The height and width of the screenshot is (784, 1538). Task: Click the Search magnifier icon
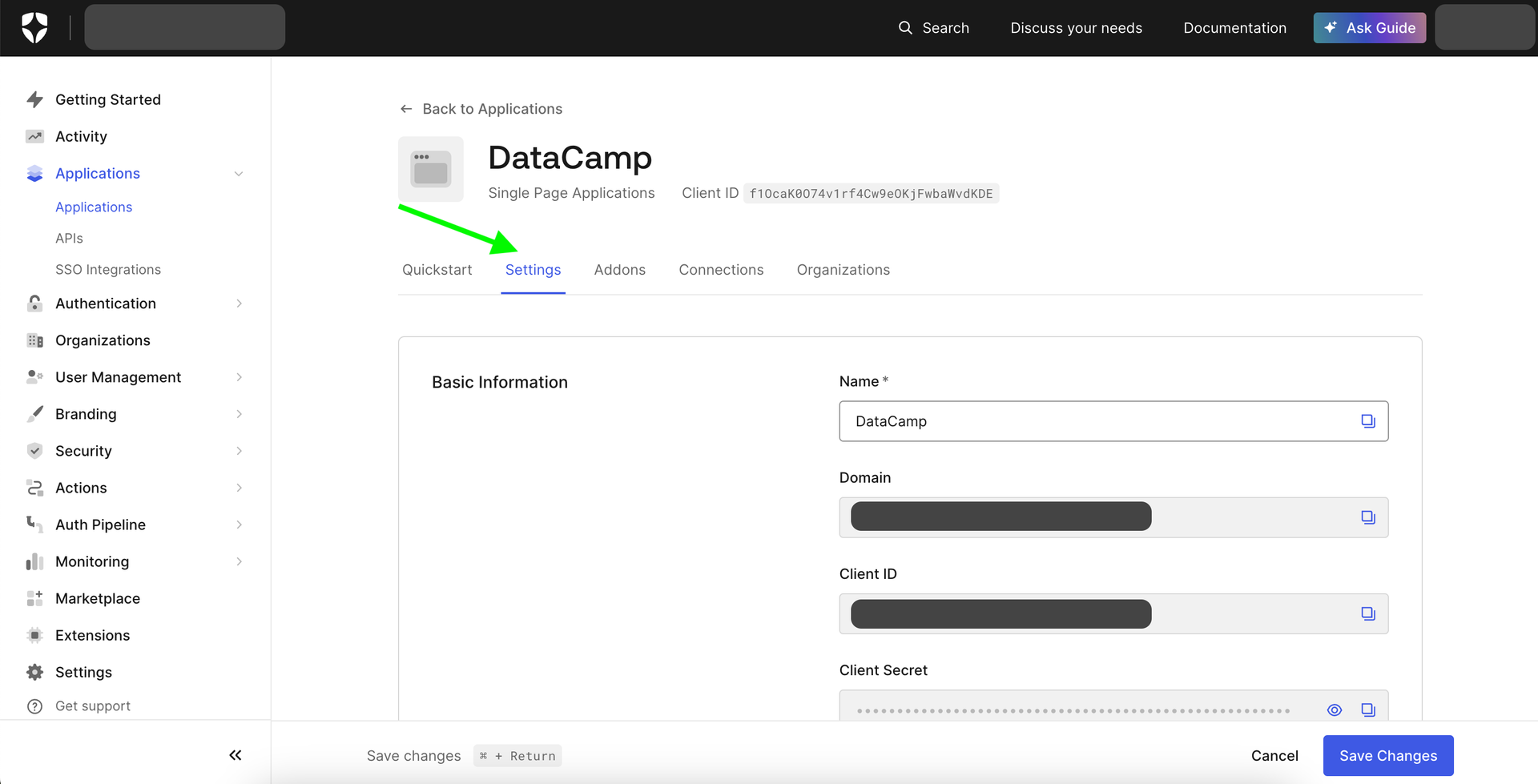[905, 28]
